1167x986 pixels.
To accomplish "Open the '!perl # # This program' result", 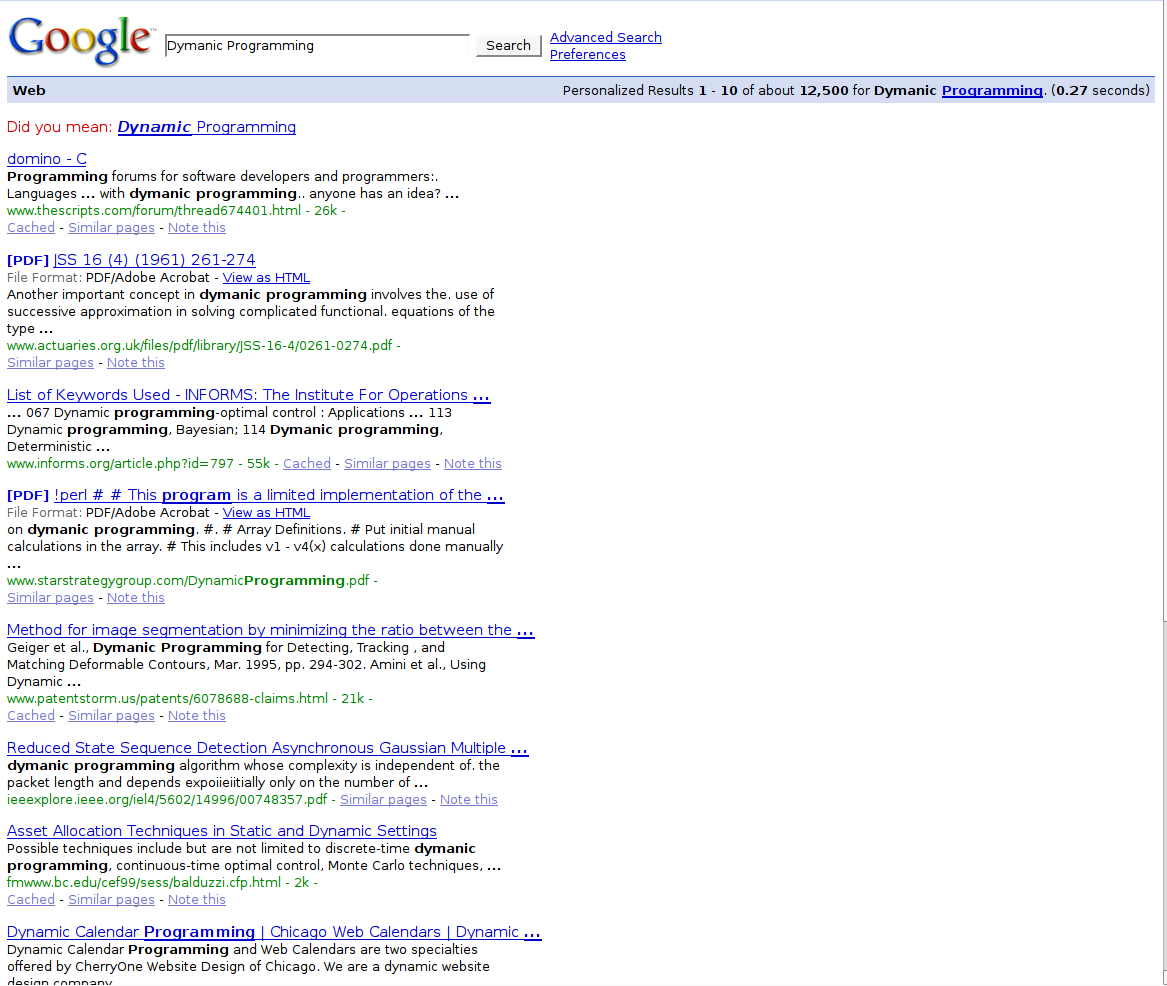I will point(279,495).
